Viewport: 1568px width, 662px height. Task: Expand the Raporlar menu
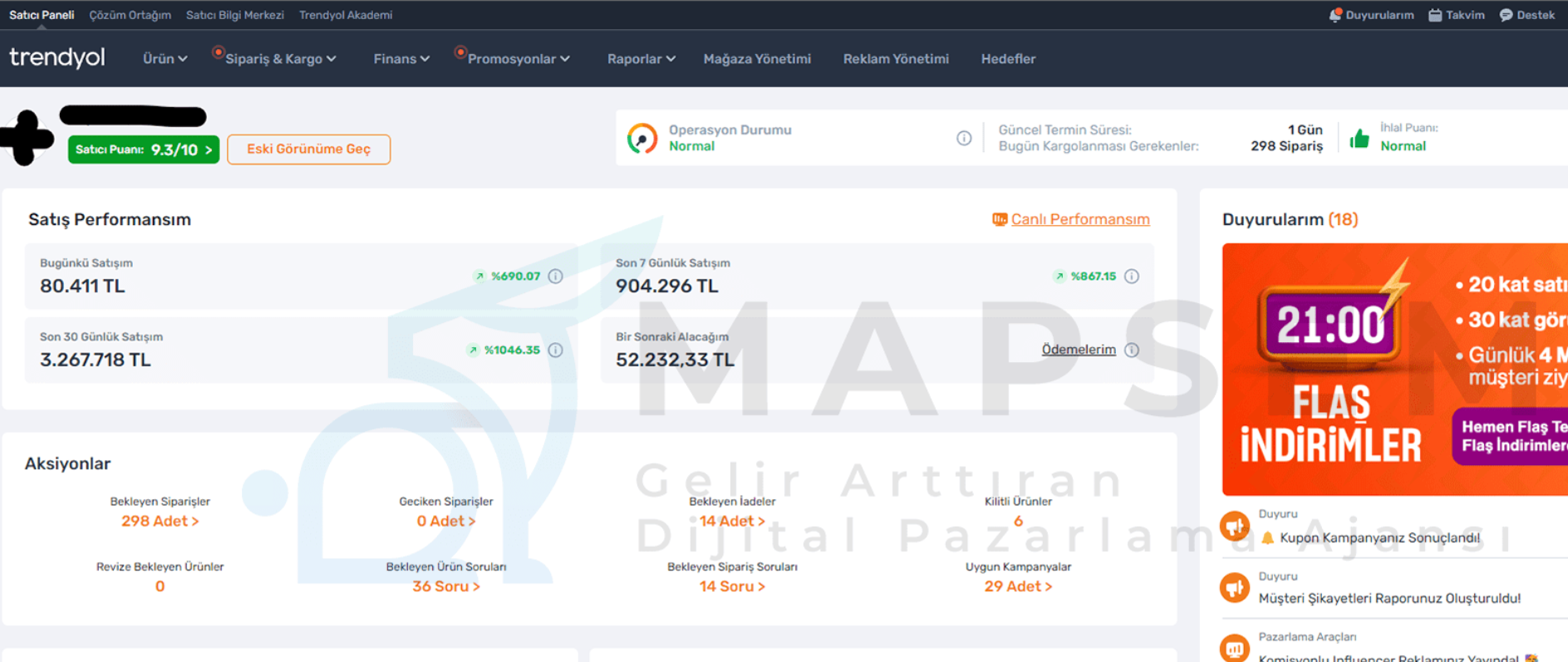[x=641, y=59]
